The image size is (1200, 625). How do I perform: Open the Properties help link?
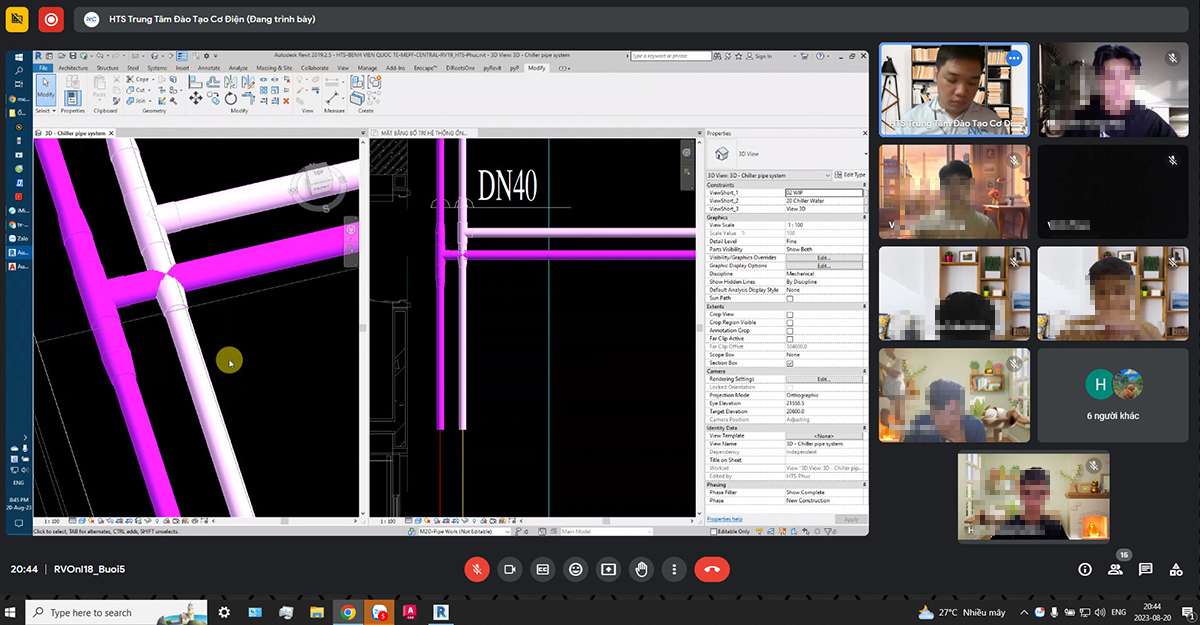click(x=725, y=519)
